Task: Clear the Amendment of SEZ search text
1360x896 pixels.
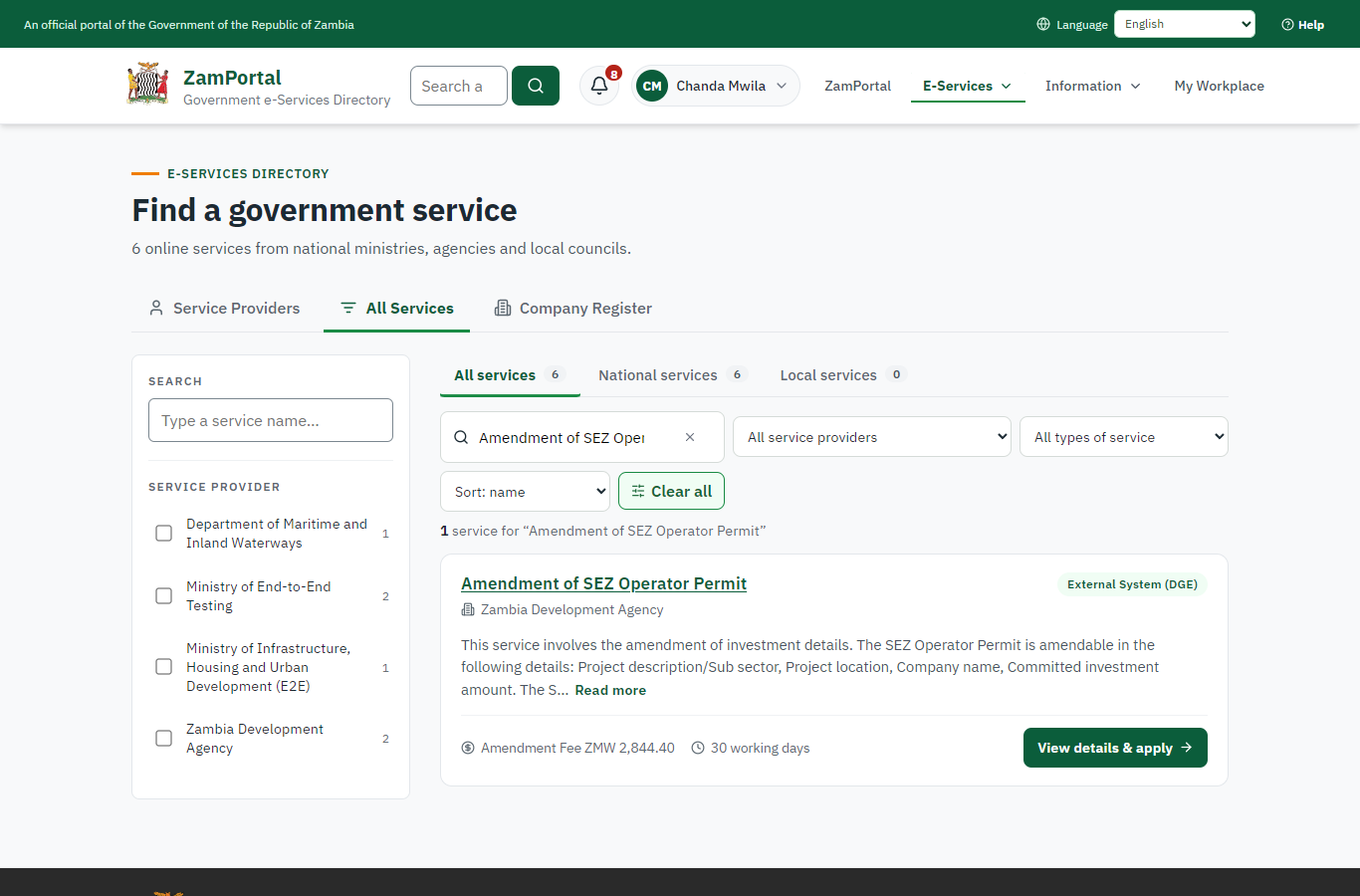Action: pos(690,437)
